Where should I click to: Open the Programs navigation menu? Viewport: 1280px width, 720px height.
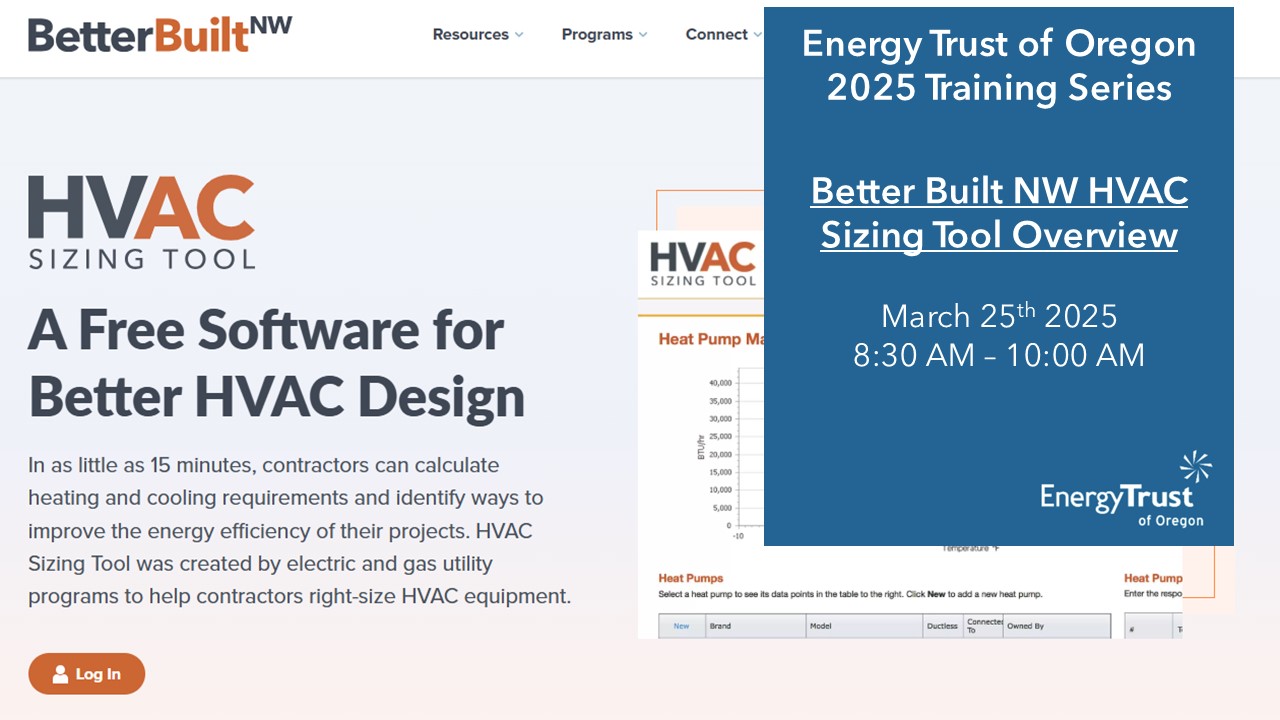coord(597,34)
